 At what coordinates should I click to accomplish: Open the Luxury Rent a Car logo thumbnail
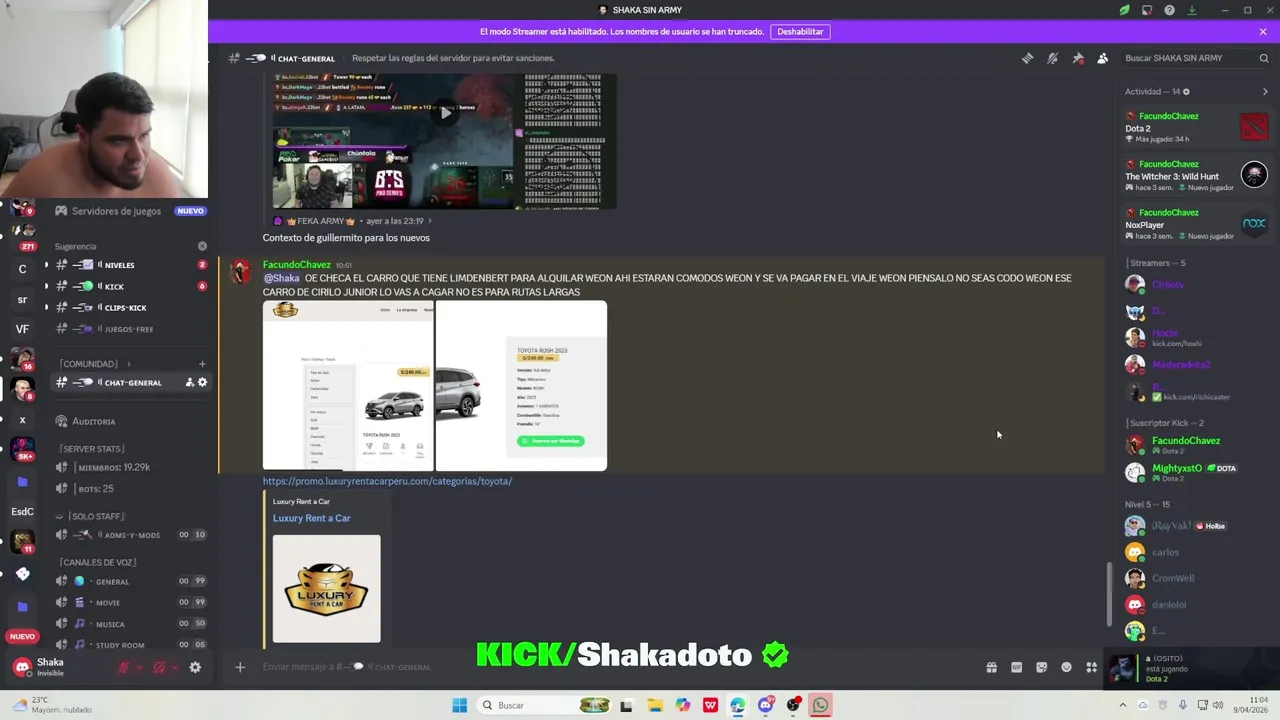[x=326, y=588]
